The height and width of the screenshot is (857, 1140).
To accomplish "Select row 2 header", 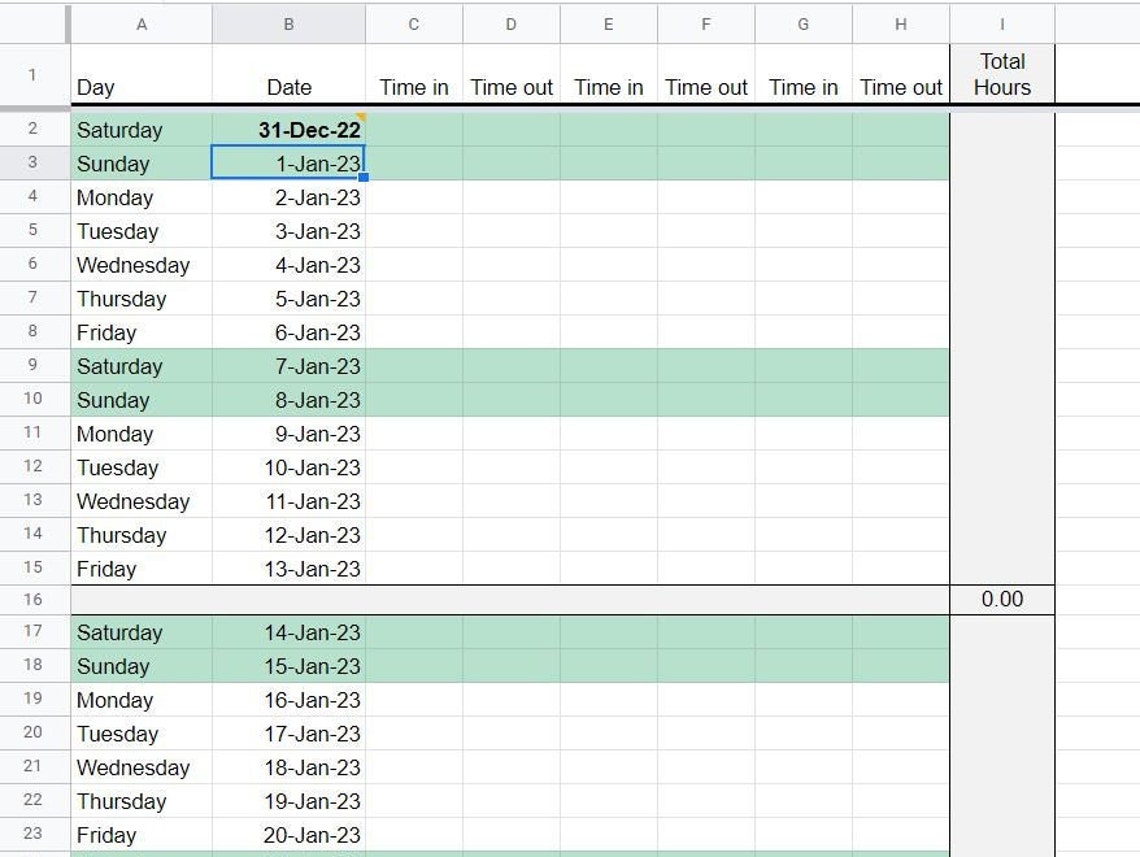I will (33, 129).
